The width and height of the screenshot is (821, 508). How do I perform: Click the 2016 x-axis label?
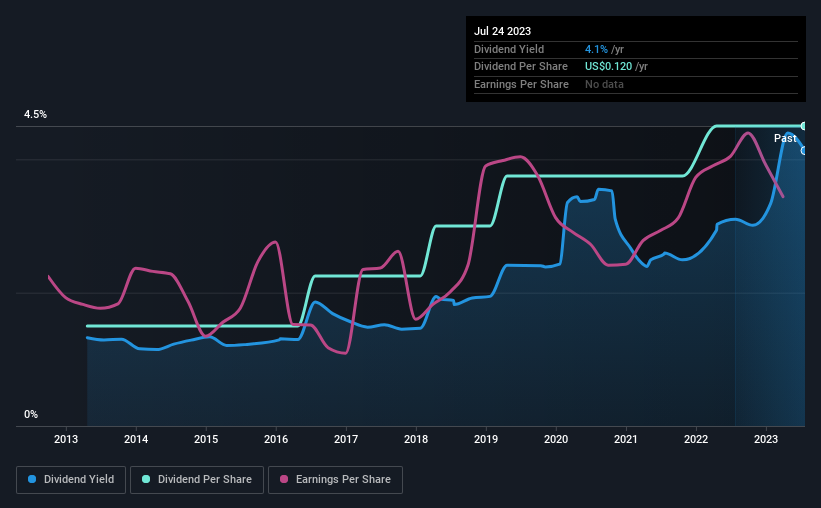click(276, 439)
